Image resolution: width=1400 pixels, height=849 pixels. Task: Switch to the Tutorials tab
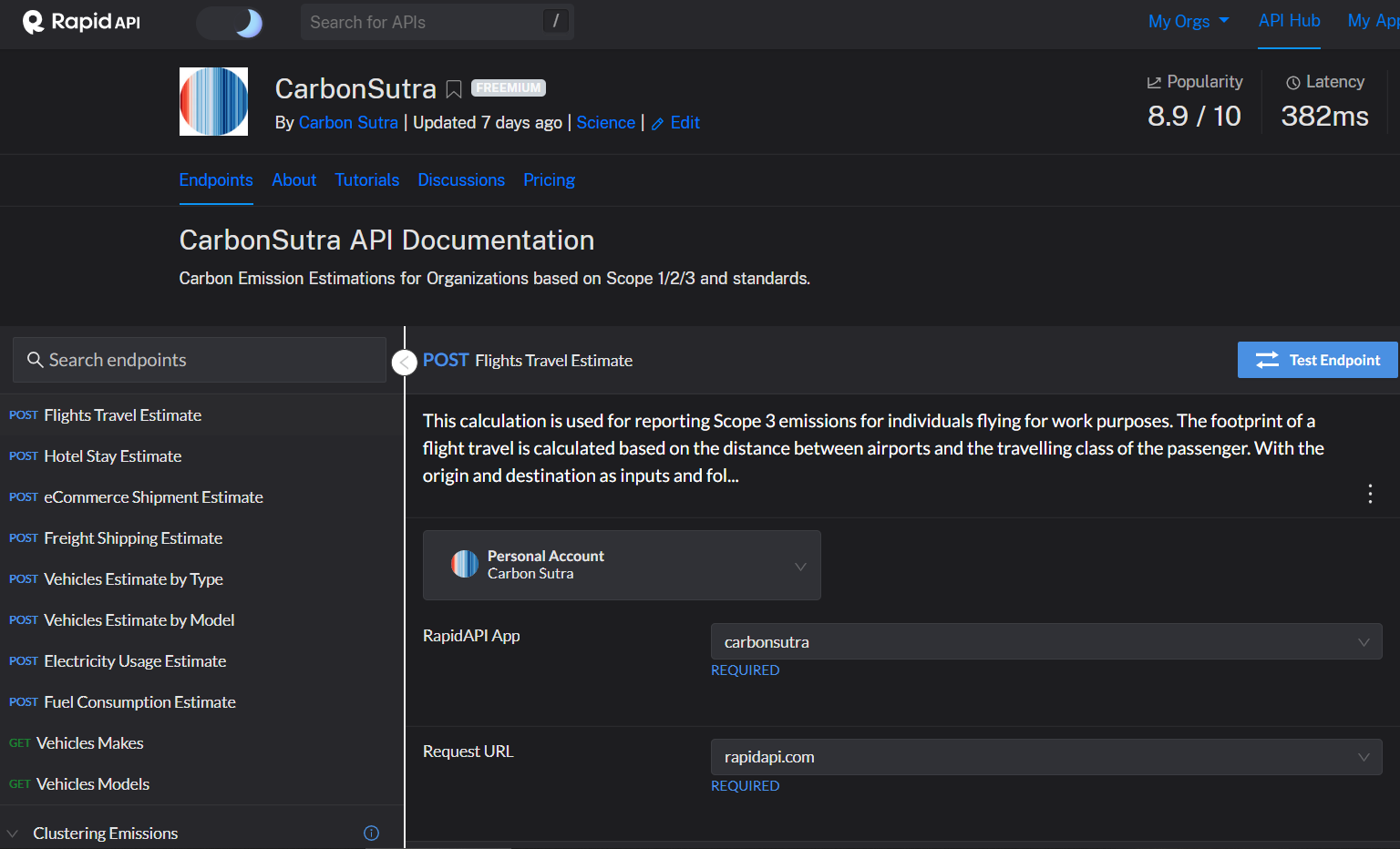click(367, 180)
